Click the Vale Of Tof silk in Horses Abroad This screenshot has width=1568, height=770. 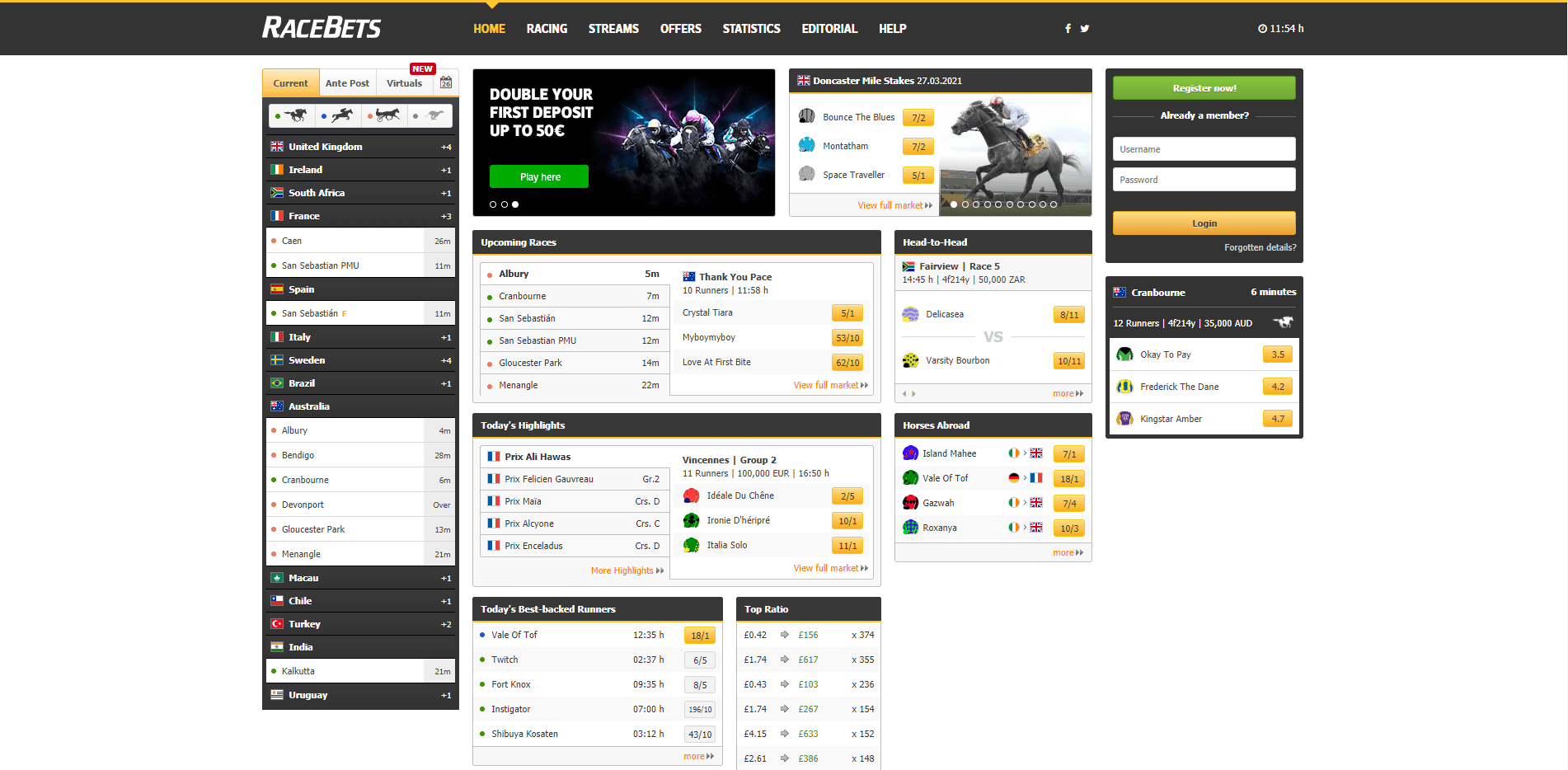[910, 478]
